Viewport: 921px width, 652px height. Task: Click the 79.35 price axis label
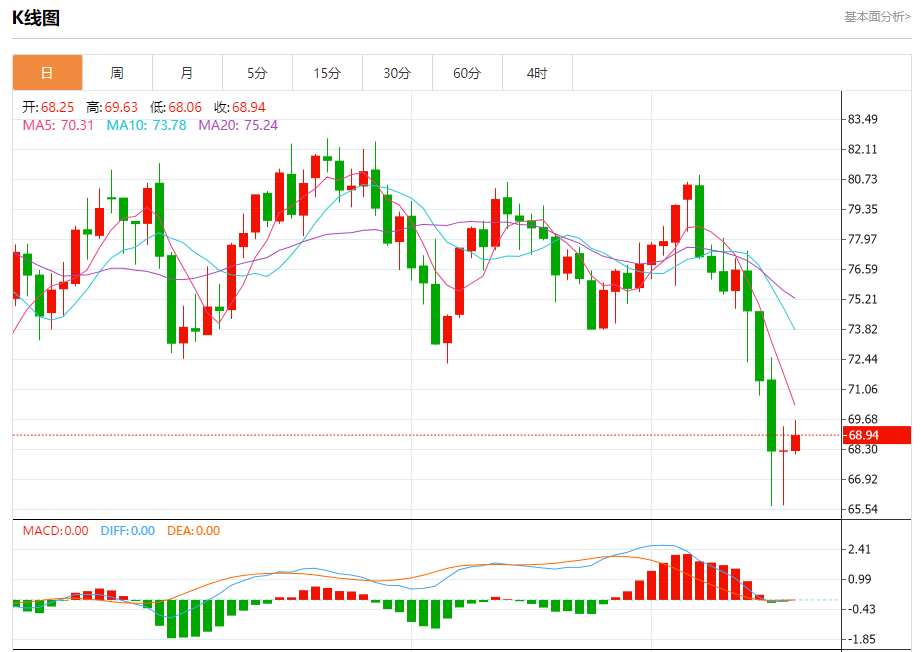[x=863, y=209]
